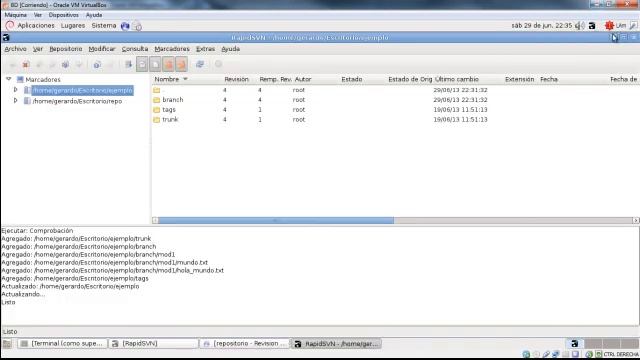
Task: Click the Fecha column header
Action: [x=549, y=79]
